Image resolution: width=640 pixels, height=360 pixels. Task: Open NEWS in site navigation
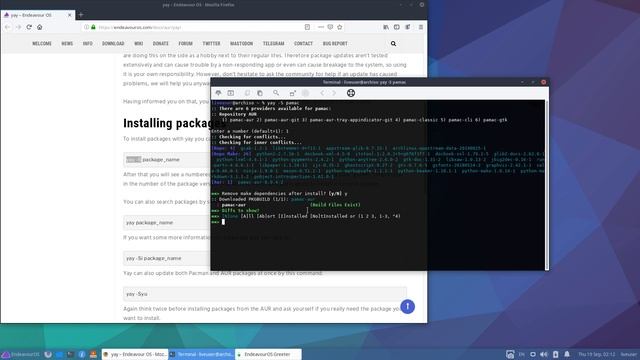tap(67, 43)
